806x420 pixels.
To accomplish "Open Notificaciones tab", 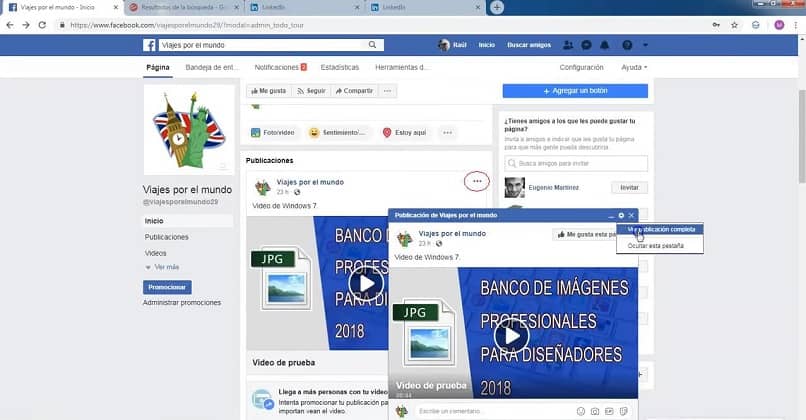I will (281, 67).
